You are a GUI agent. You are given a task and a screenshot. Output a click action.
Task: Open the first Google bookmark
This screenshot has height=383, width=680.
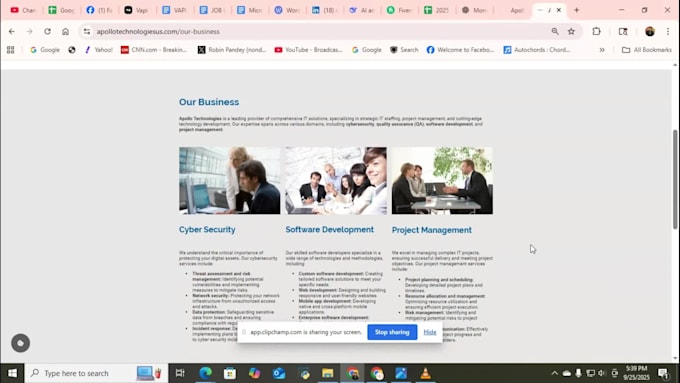45,50
